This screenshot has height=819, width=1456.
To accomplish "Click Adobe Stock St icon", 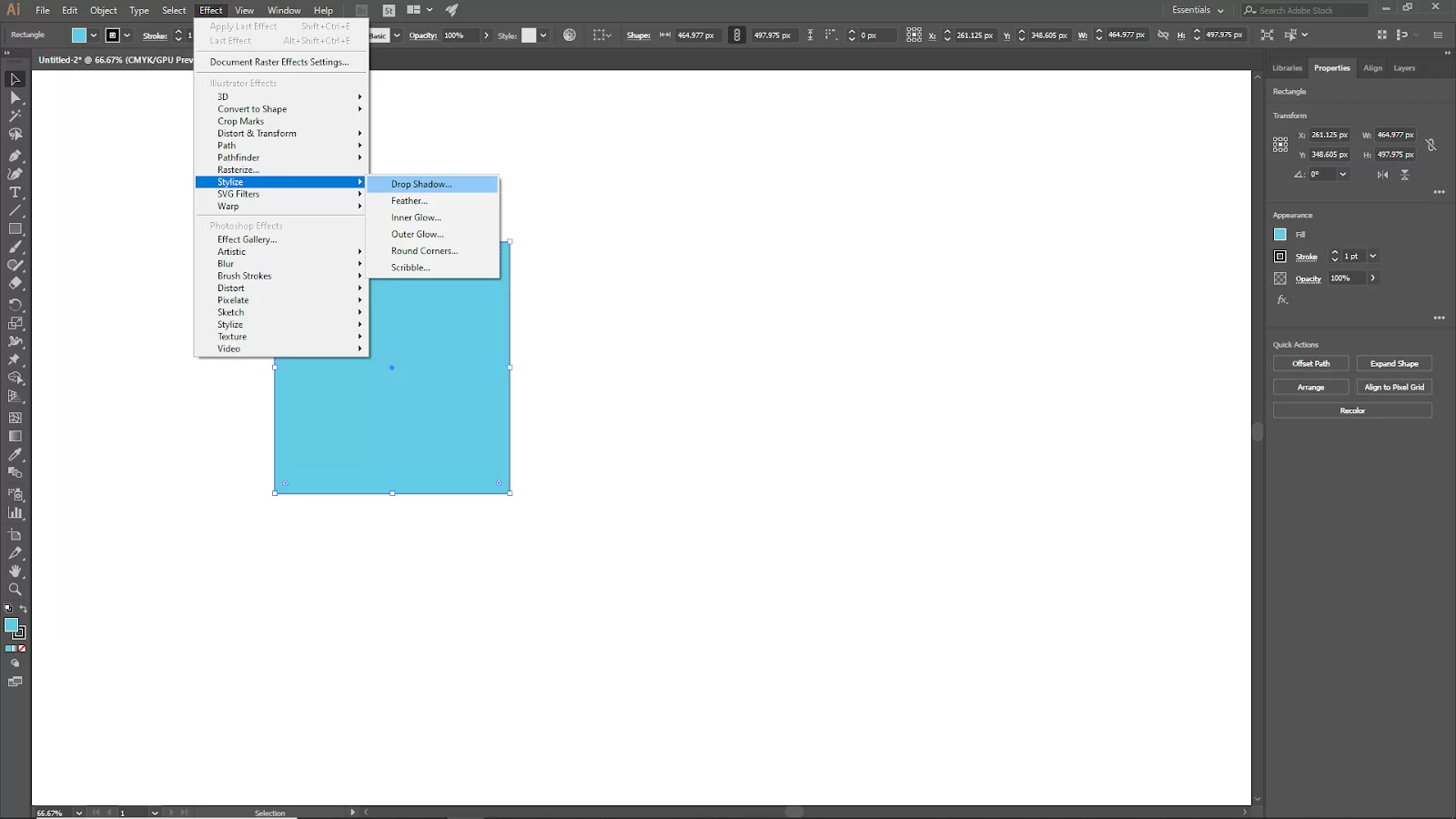I will coord(389,10).
